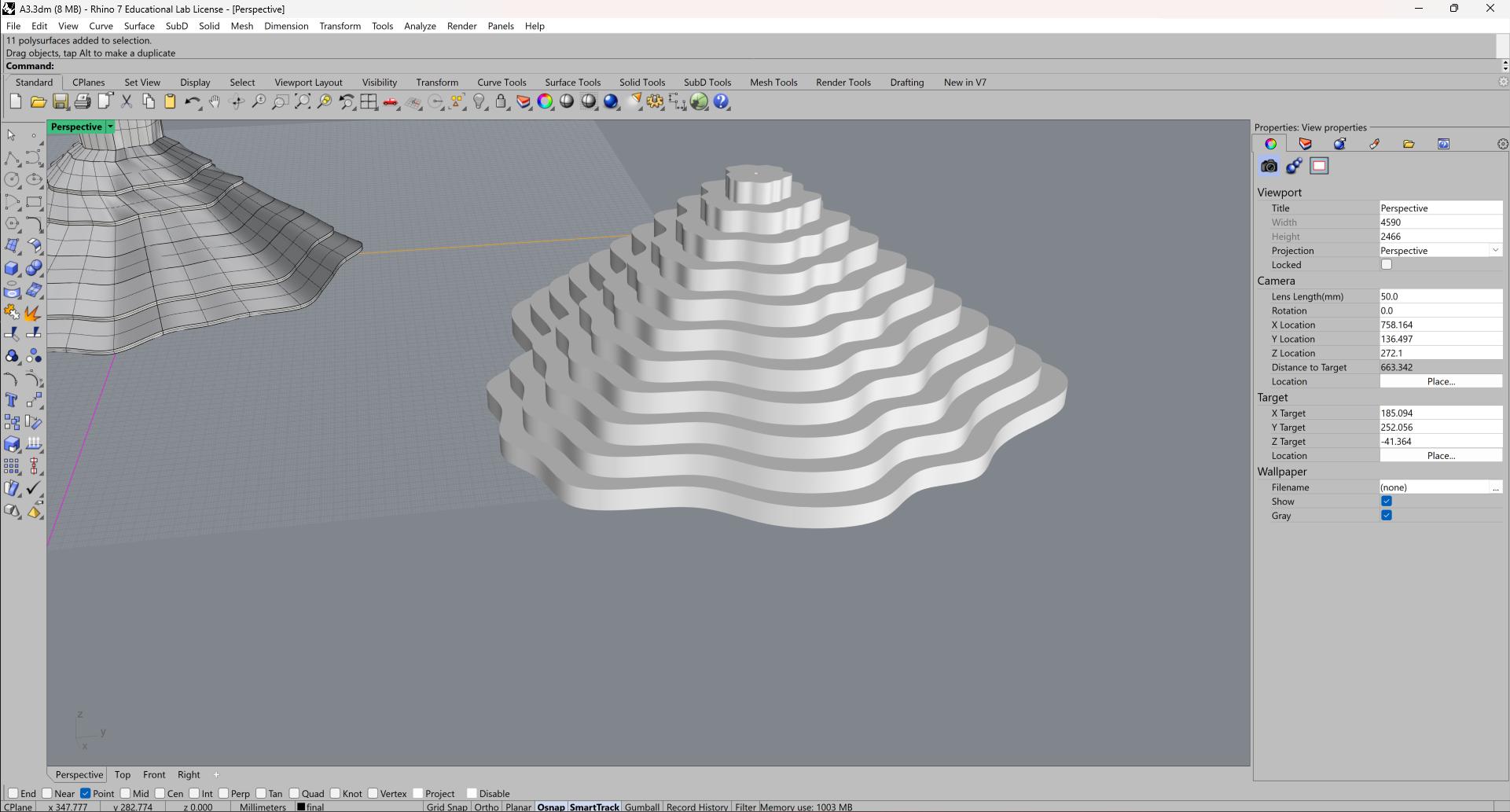Image resolution: width=1510 pixels, height=812 pixels.
Task: Open Properties panel gear settings icon
Action: point(1502,144)
